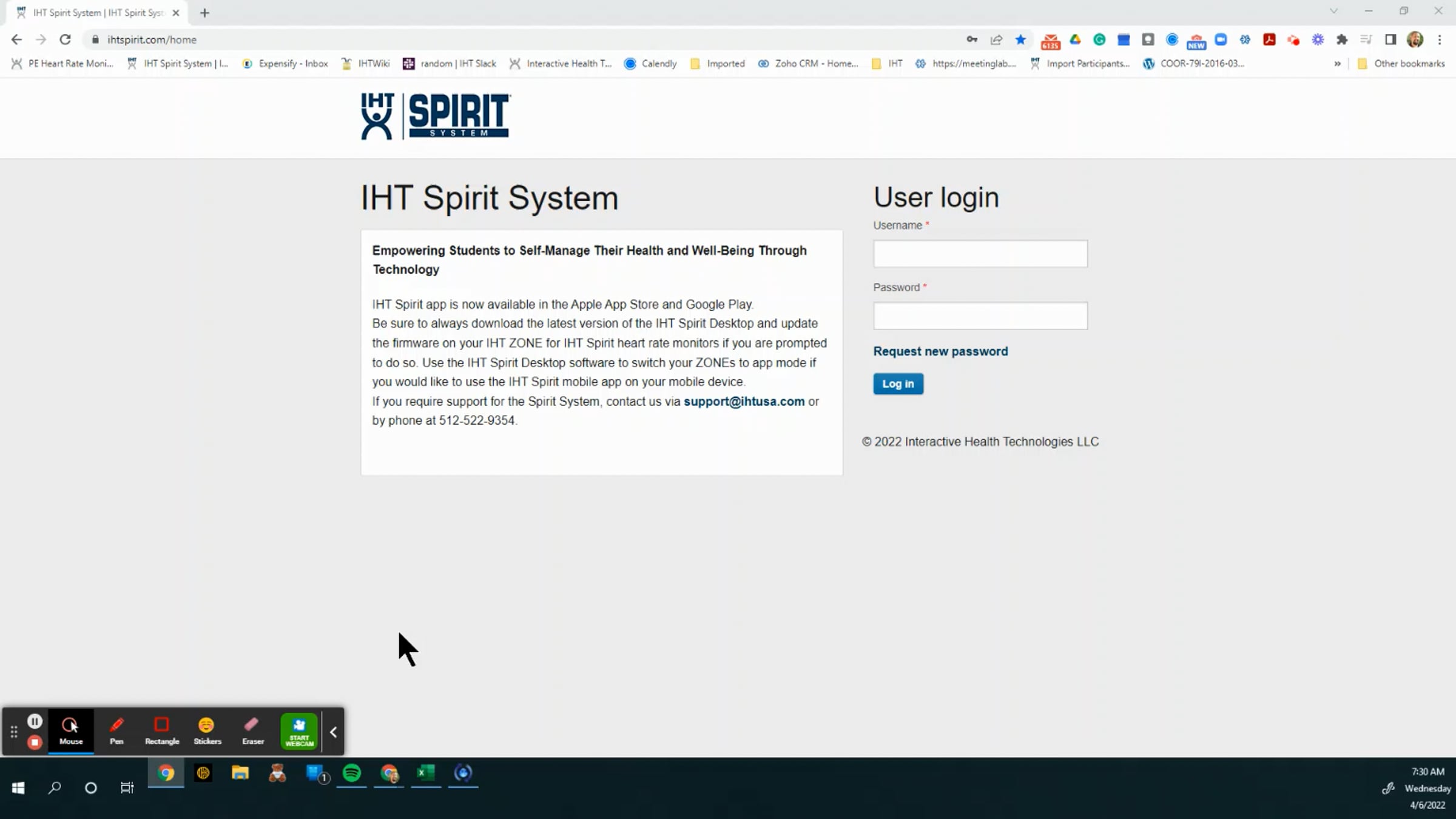Screen dimensions: 1456x819
Task: Select the Pen annotation tool
Action: 116,730
